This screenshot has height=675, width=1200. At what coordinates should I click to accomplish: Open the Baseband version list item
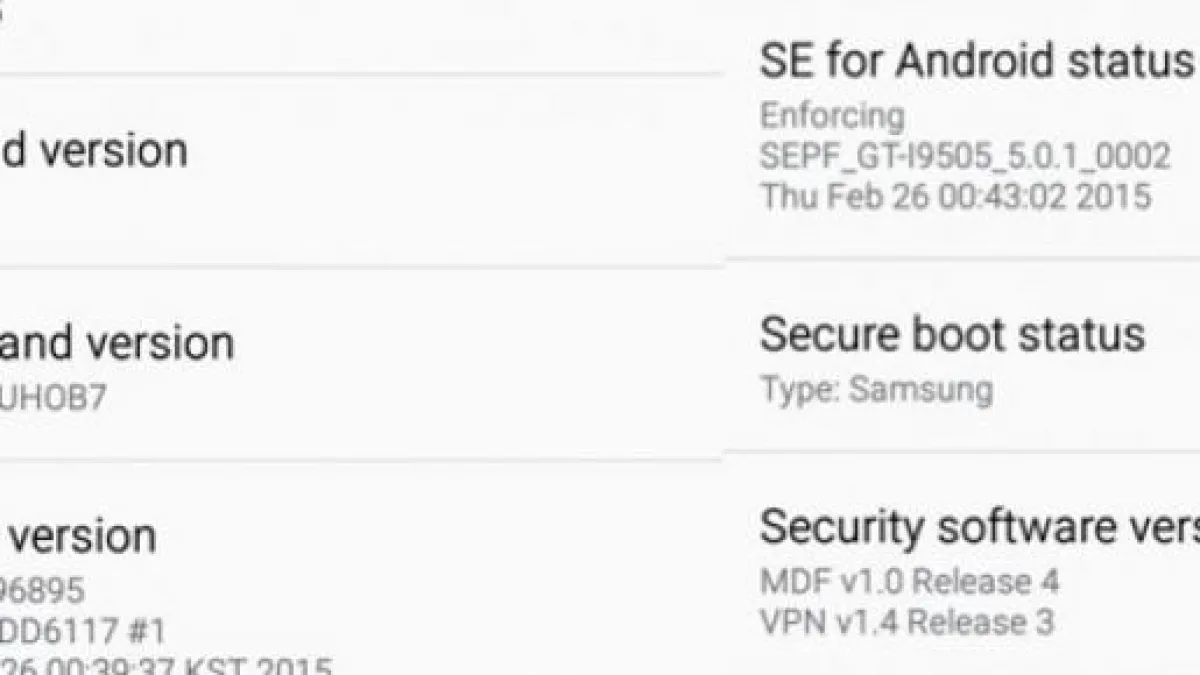(x=118, y=343)
